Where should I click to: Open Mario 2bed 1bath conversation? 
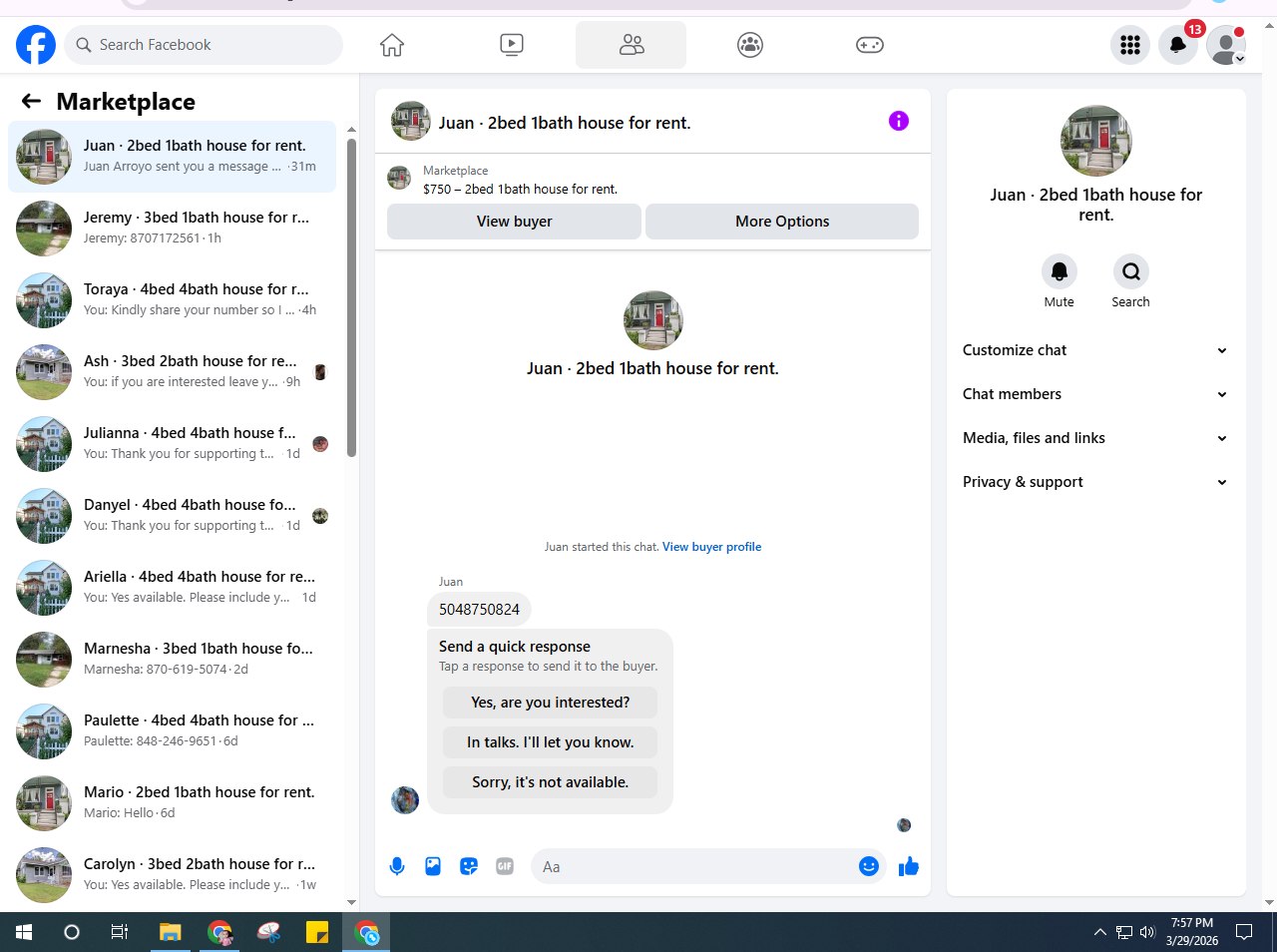(x=172, y=803)
